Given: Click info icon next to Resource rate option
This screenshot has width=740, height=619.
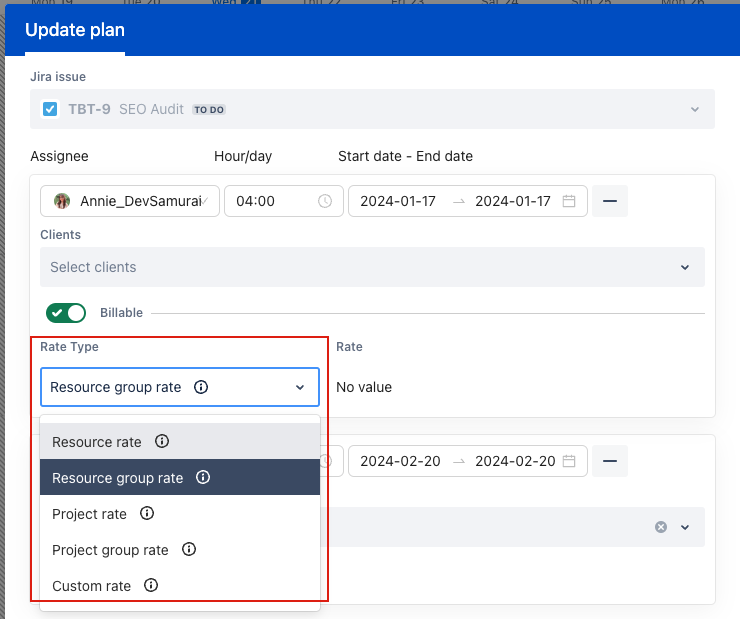Looking at the screenshot, I should point(162,441).
